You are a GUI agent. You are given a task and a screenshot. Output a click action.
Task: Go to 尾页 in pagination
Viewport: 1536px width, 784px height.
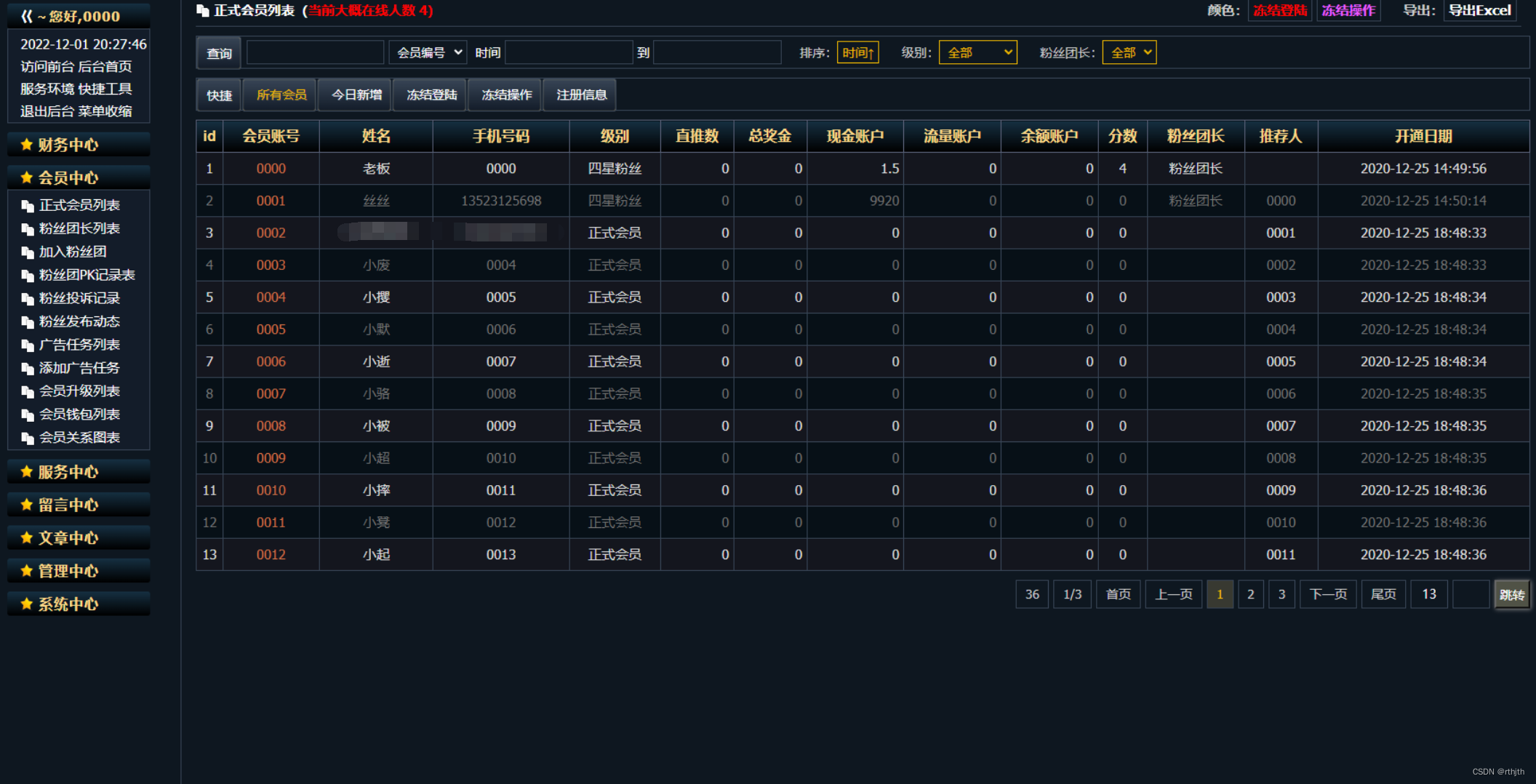(x=1383, y=594)
